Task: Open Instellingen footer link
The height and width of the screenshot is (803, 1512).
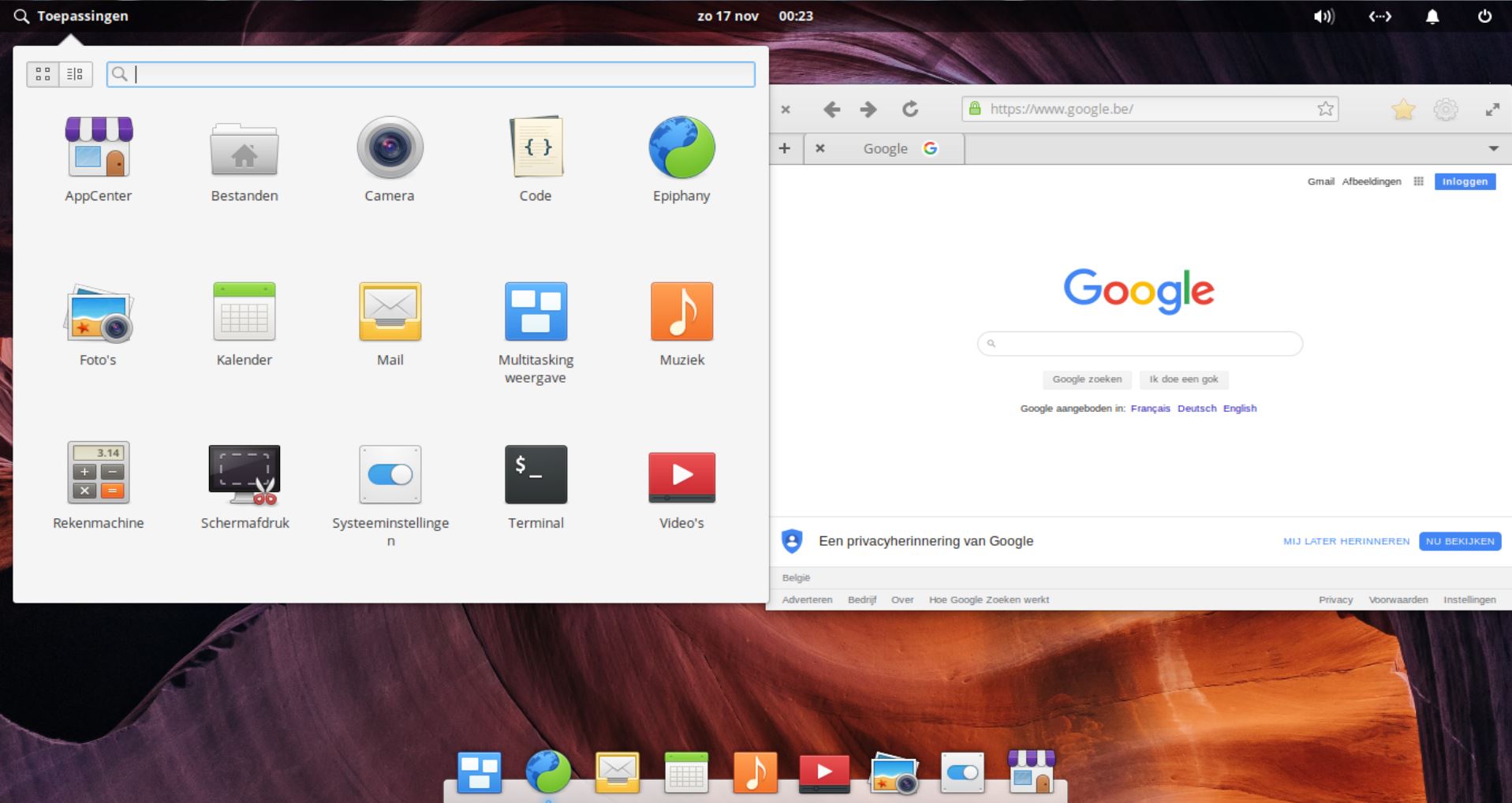Action: click(1469, 599)
